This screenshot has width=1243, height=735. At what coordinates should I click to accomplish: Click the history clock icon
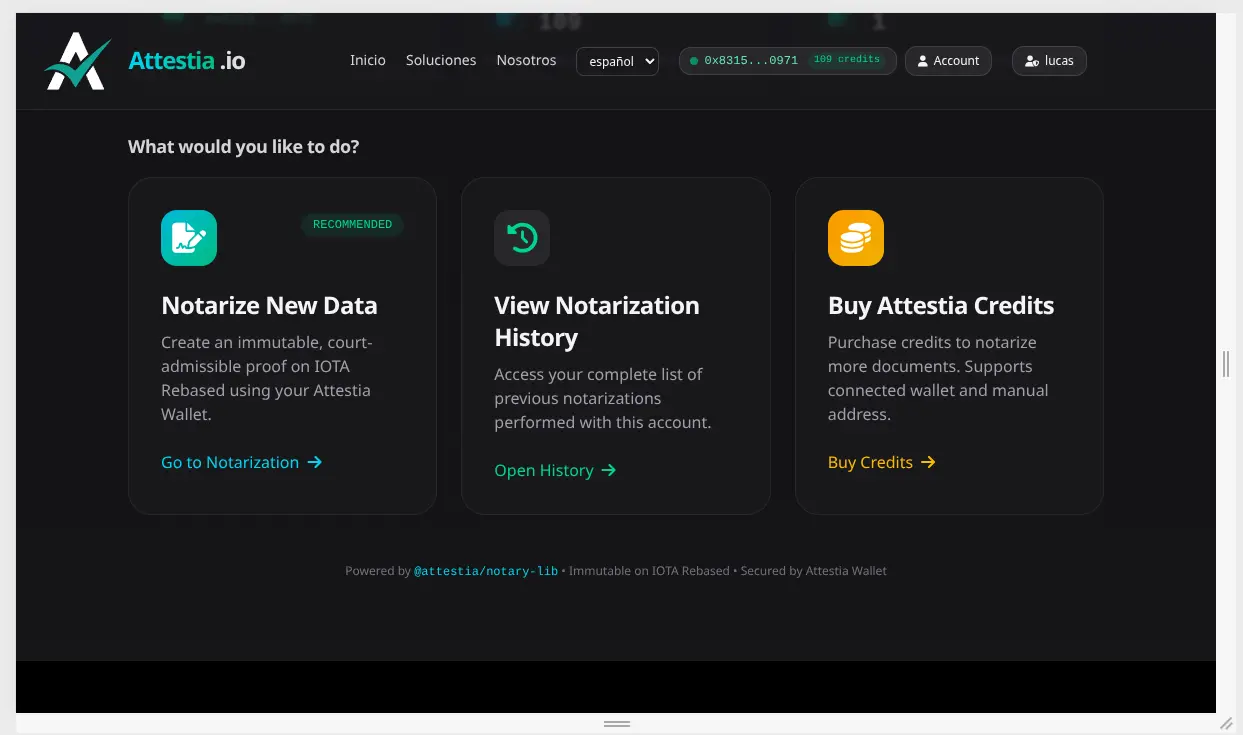[x=522, y=238]
